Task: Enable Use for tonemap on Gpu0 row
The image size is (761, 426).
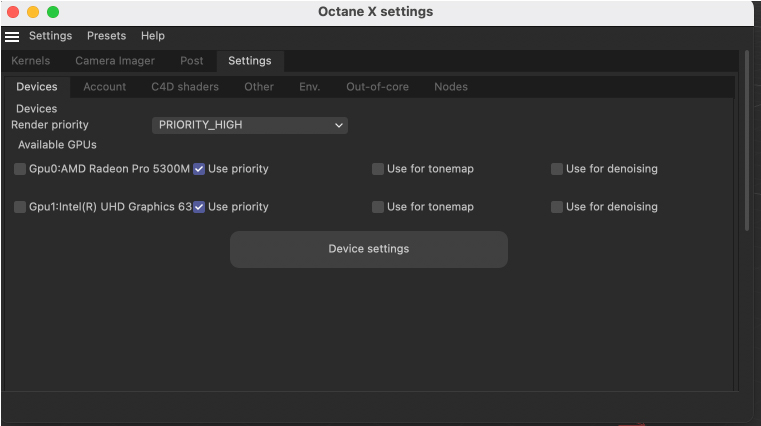Action: coord(378,169)
